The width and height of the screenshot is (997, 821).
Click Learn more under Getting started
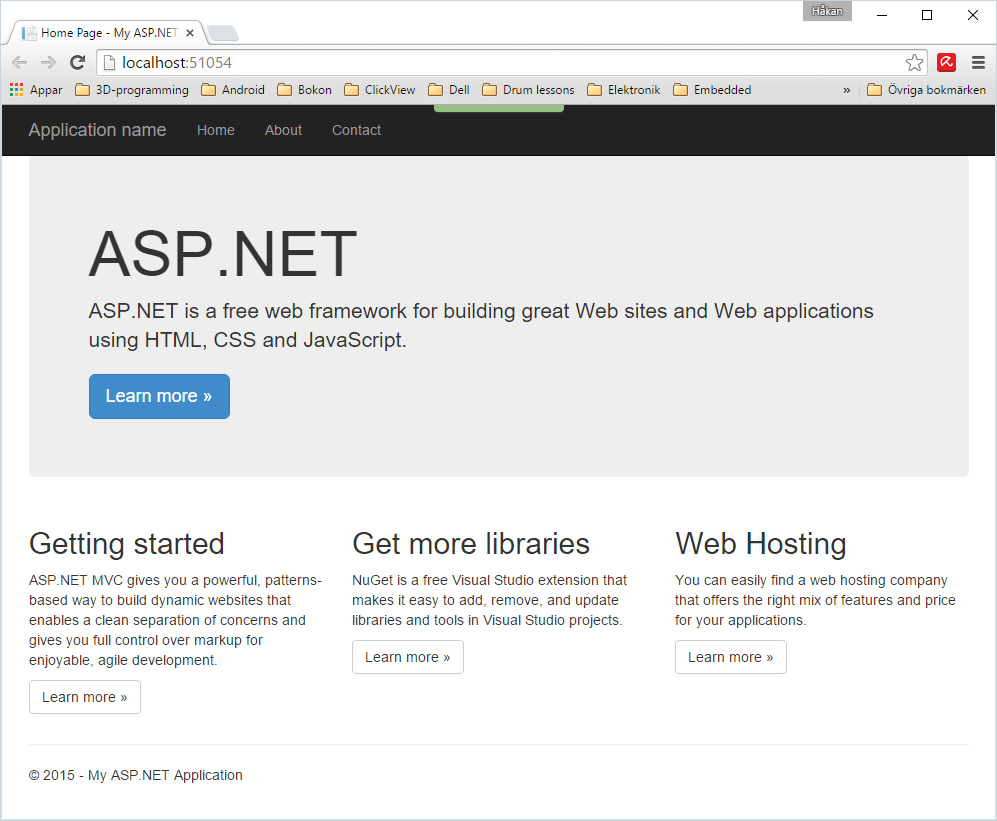coord(85,697)
